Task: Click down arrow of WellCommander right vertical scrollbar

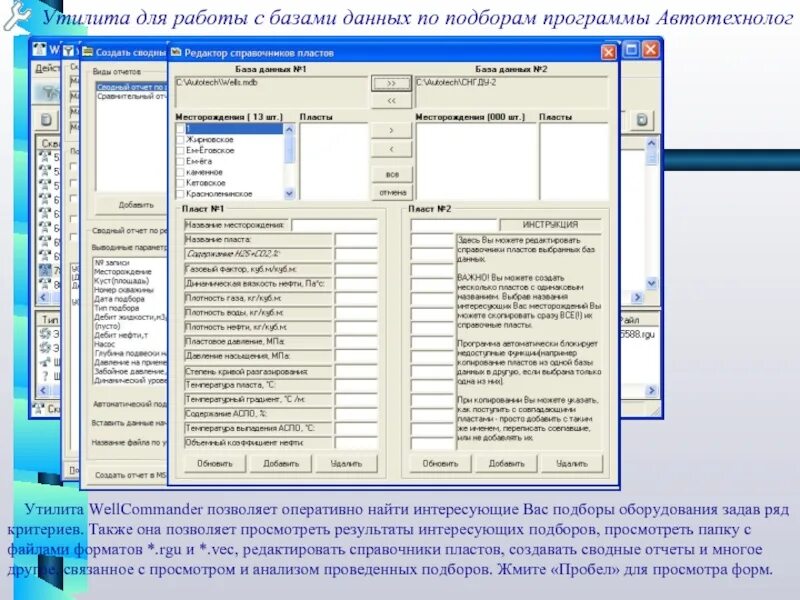Action: [x=651, y=283]
